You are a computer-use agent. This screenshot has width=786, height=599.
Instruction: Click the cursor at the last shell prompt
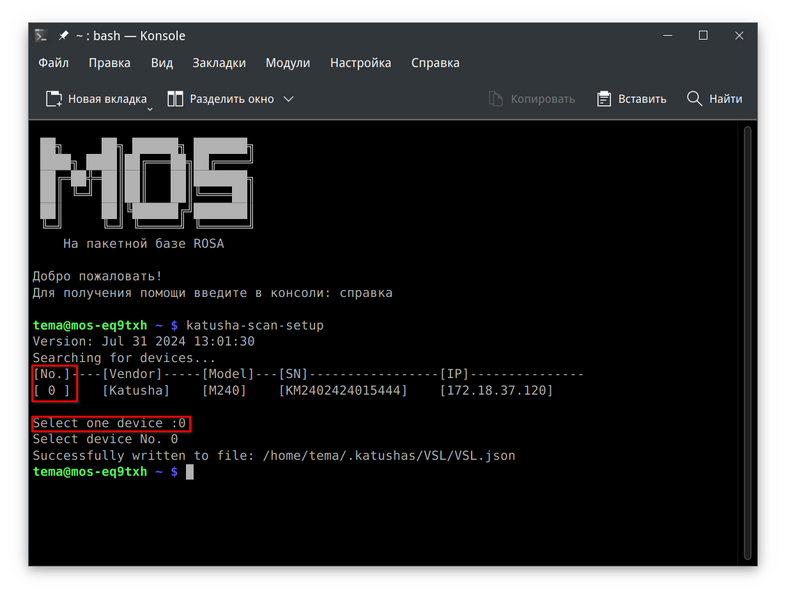point(189,472)
